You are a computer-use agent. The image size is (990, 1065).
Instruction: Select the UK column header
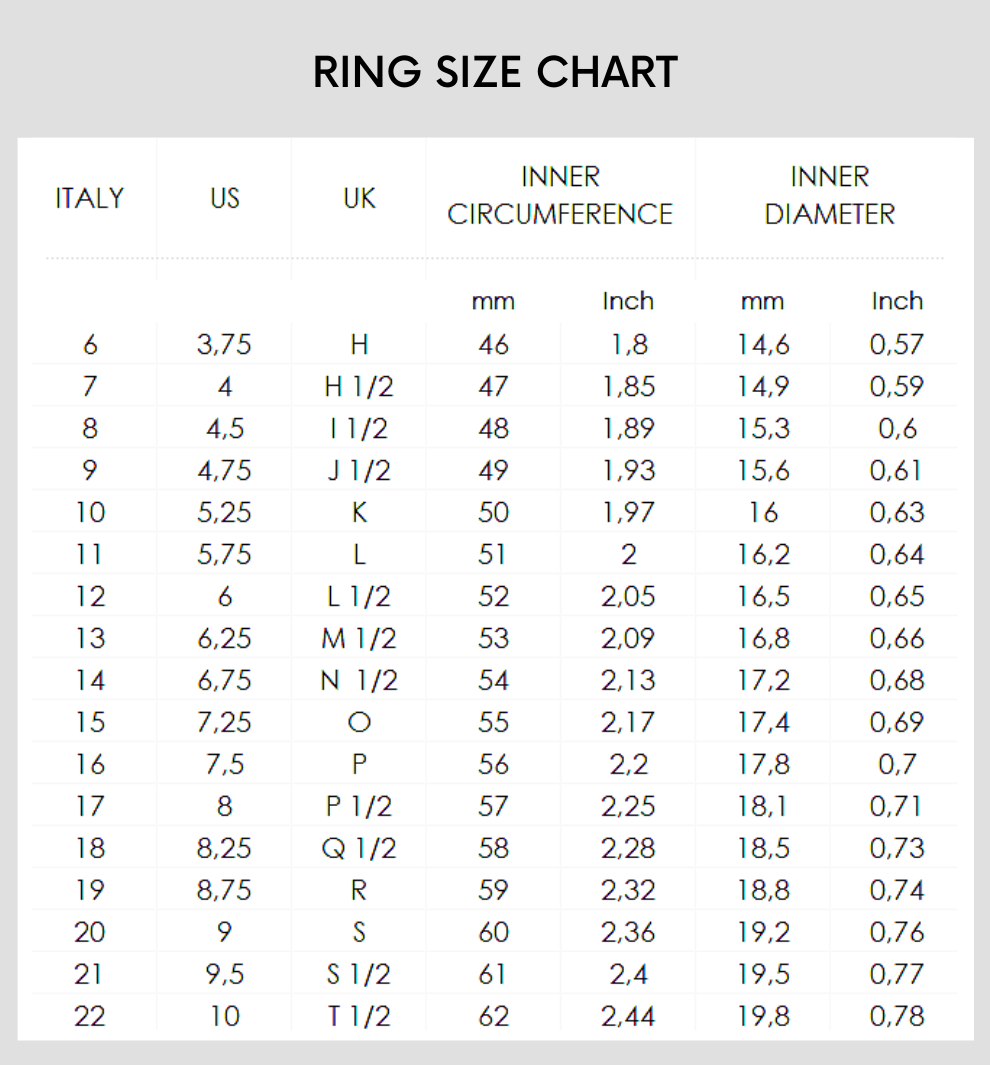(x=359, y=198)
